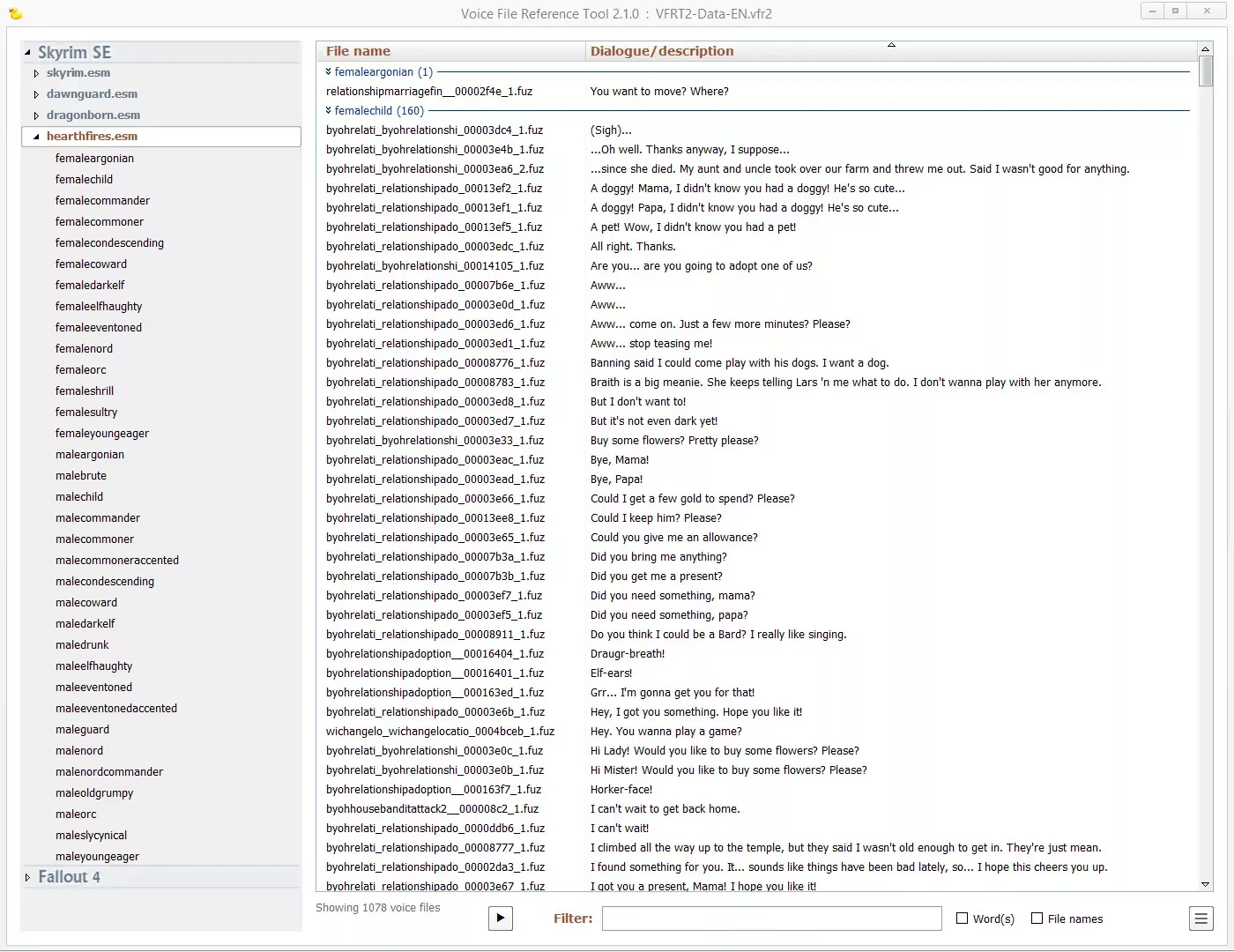Viewport: 1234px width, 952px height.
Task: Select file byohhousebanditattack2__000008c2_1.fuz
Action: 756,809
